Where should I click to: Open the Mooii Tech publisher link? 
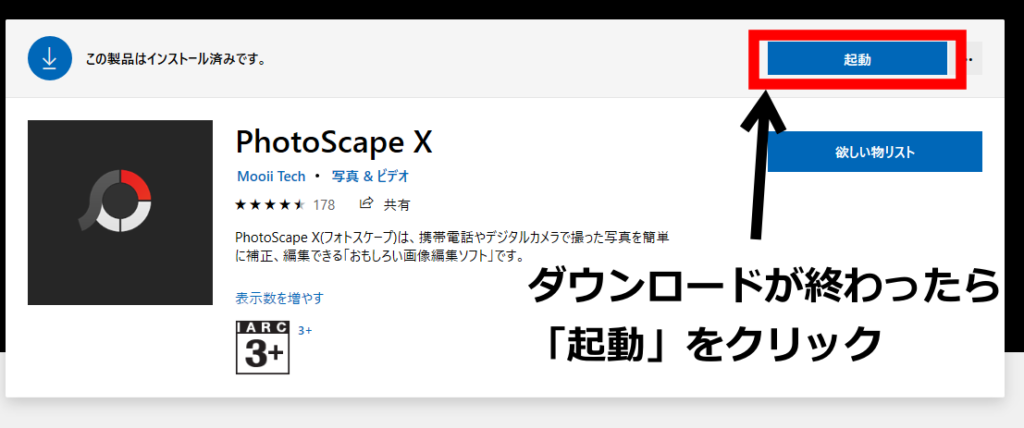coord(271,176)
